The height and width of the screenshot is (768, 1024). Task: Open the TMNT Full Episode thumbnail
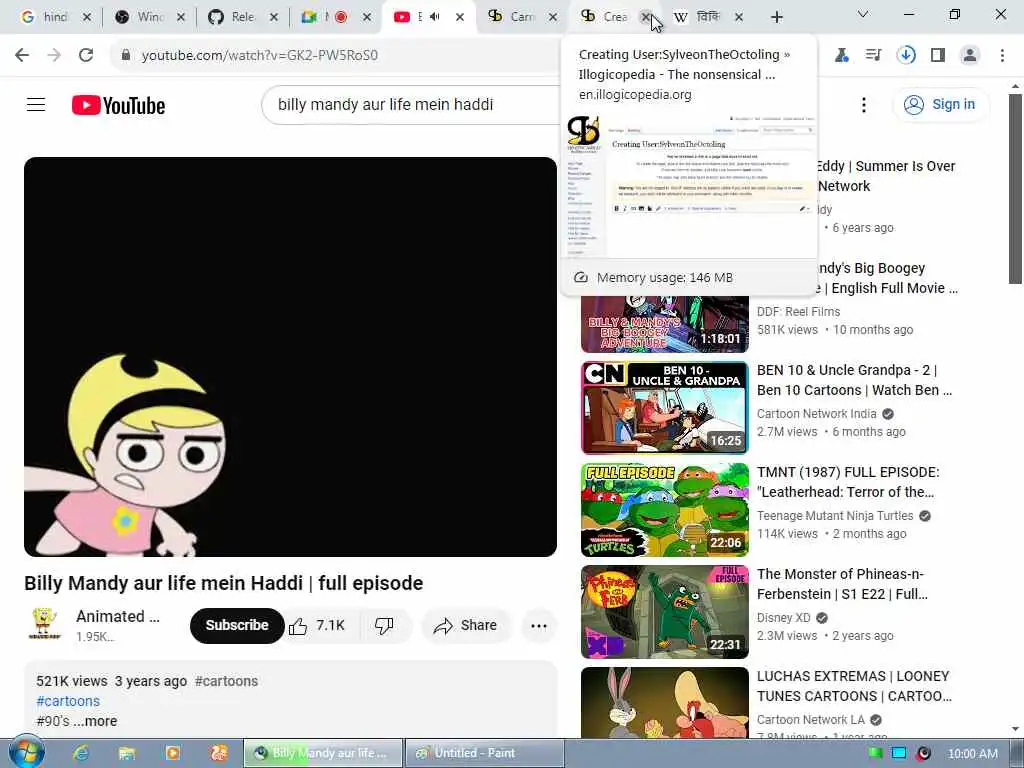(x=665, y=509)
